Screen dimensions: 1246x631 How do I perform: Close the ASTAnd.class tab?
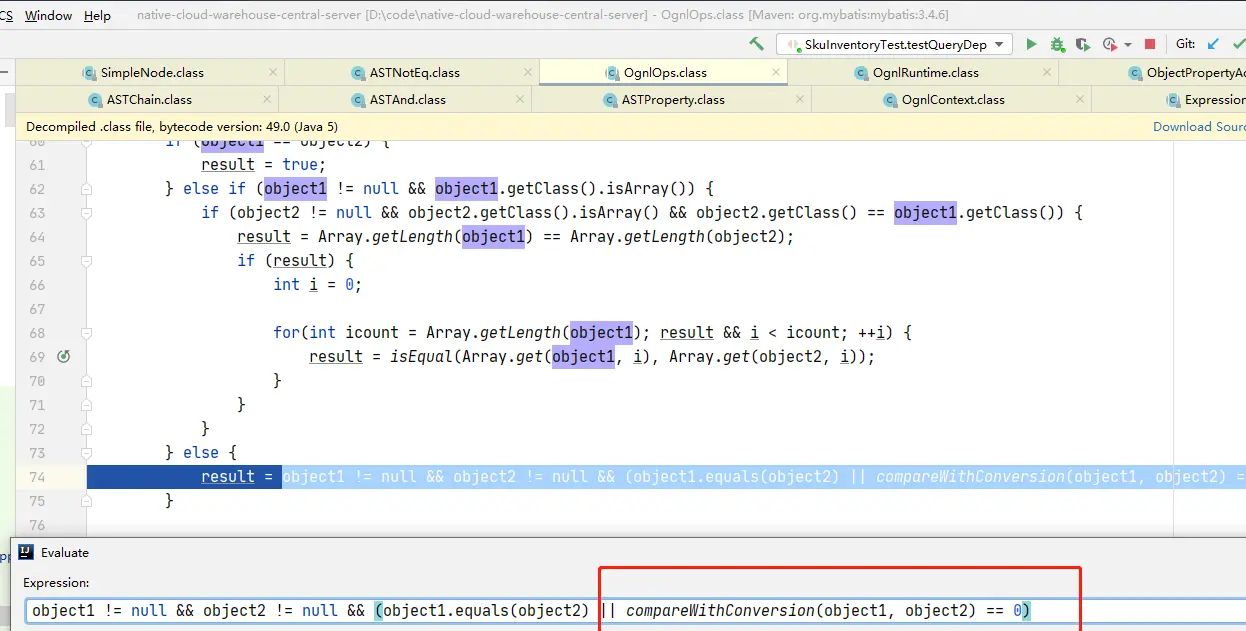click(518, 99)
